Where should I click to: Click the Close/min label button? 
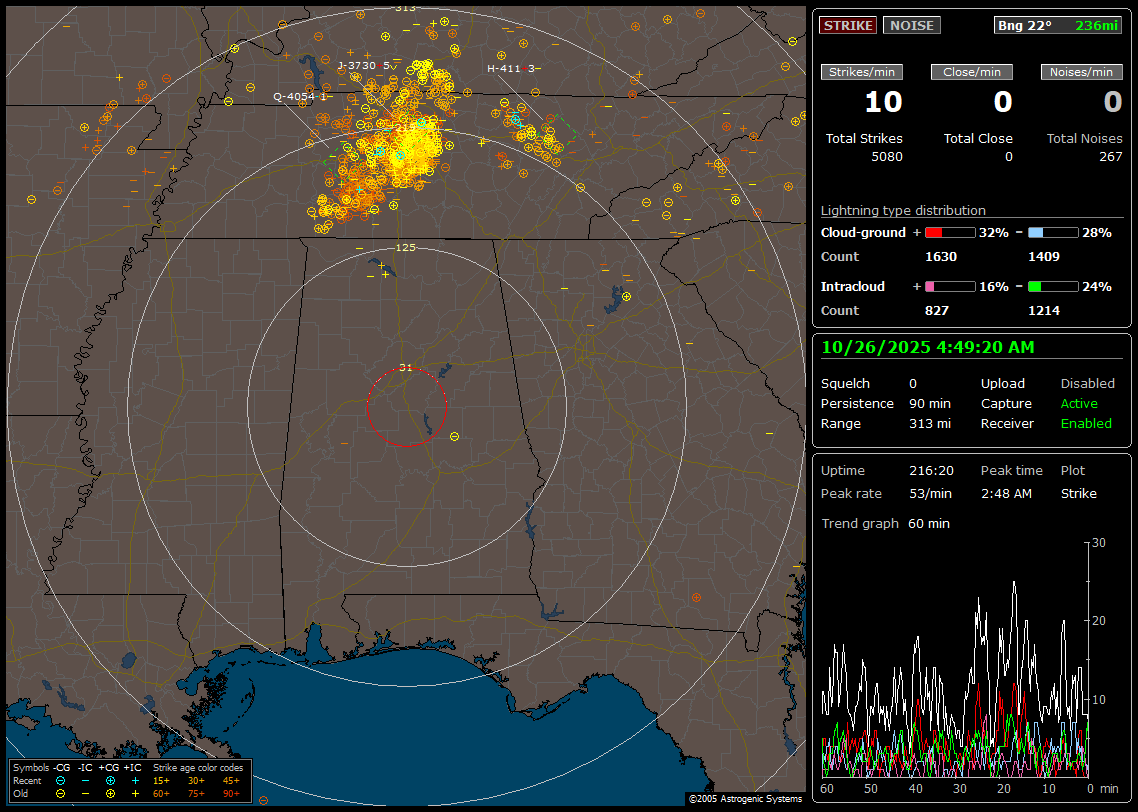972,72
